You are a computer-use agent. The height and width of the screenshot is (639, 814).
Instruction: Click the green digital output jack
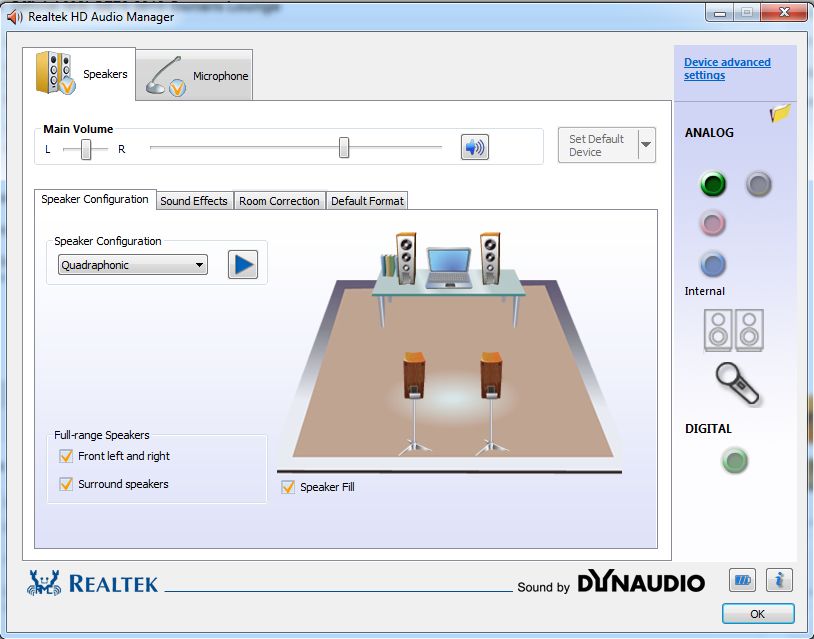[x=735, y=460]
